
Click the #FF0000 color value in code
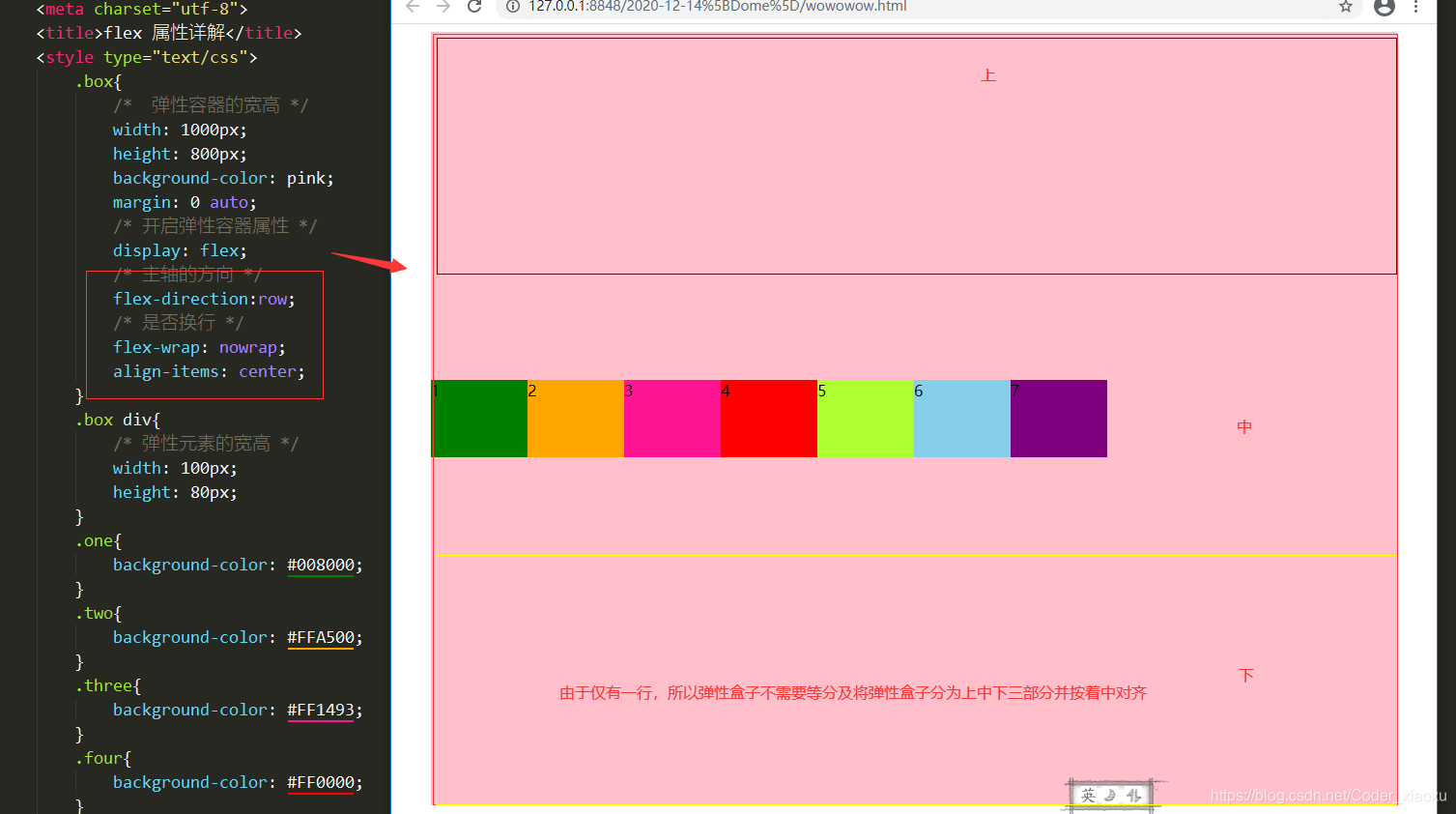click(x=321, y=782)
